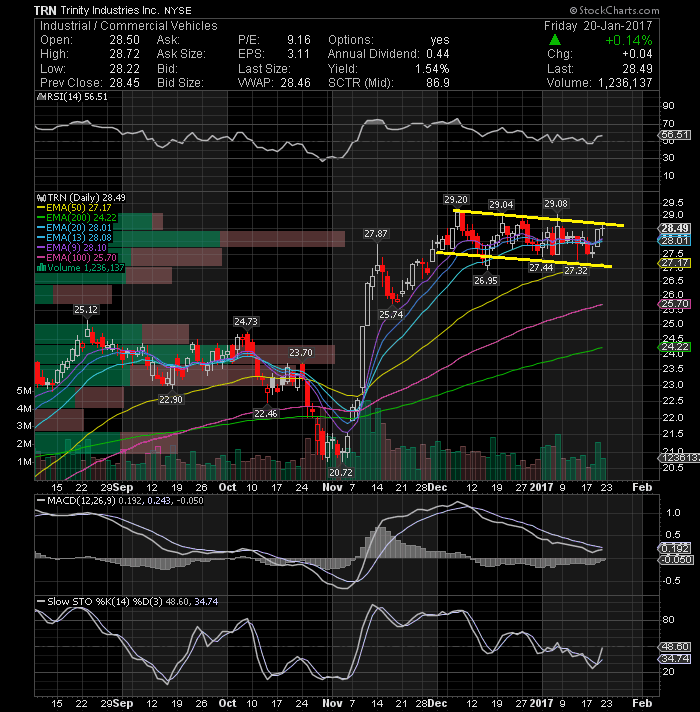This screenshot has height=712, width=700.
Task: Click the 34.74 stochastic axis tag
Action: pos(675,658)
